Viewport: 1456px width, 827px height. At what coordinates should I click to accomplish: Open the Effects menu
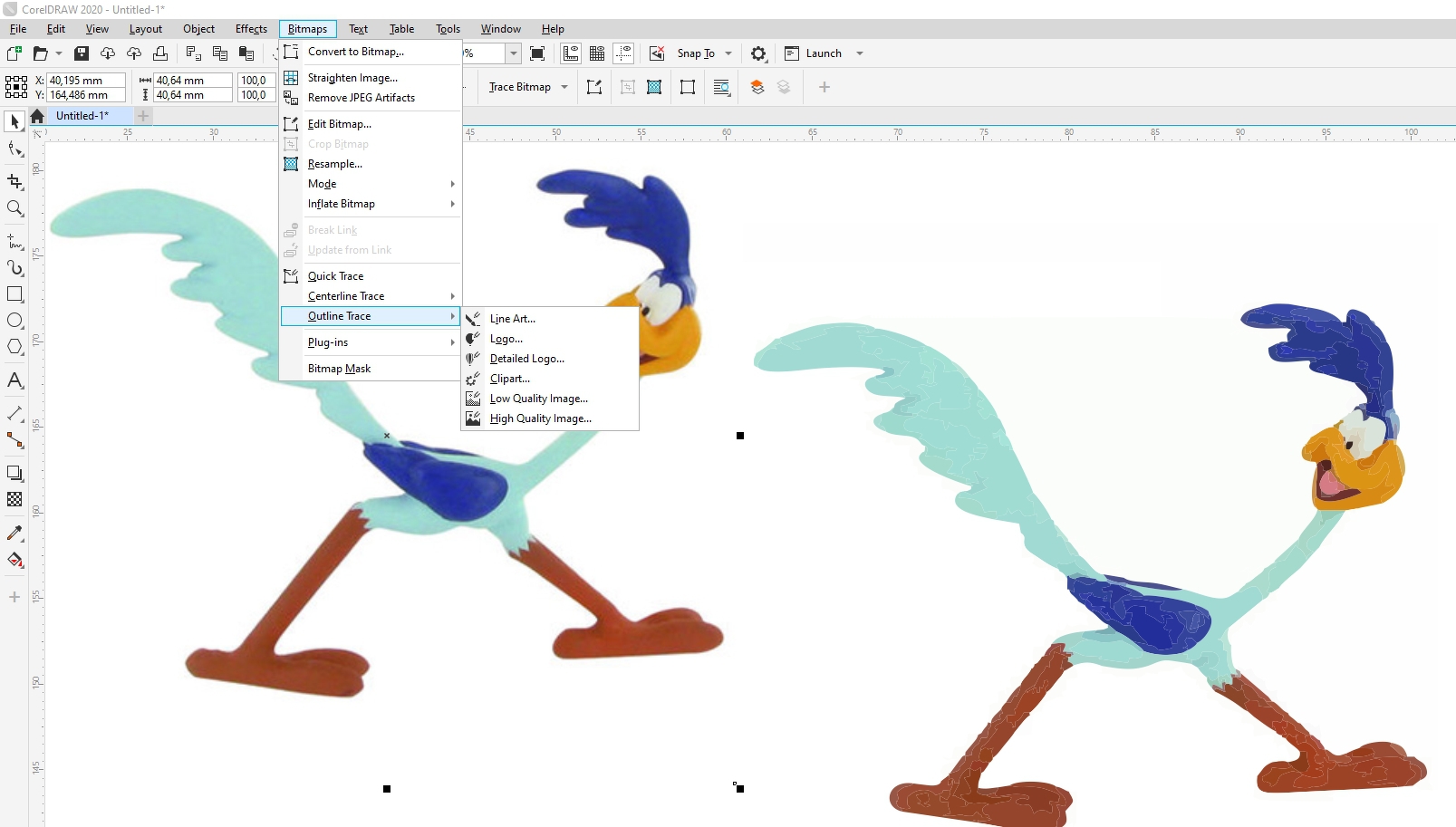pos(251,29)
